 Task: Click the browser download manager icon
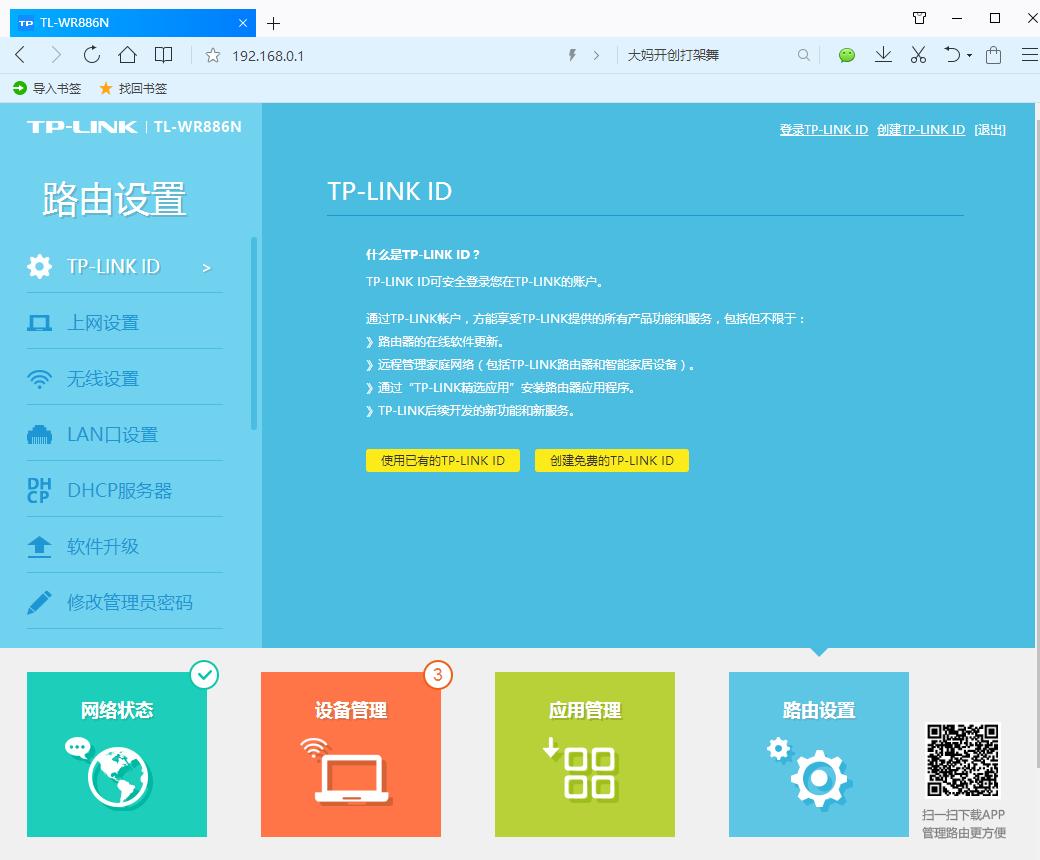tap(883, 54)
